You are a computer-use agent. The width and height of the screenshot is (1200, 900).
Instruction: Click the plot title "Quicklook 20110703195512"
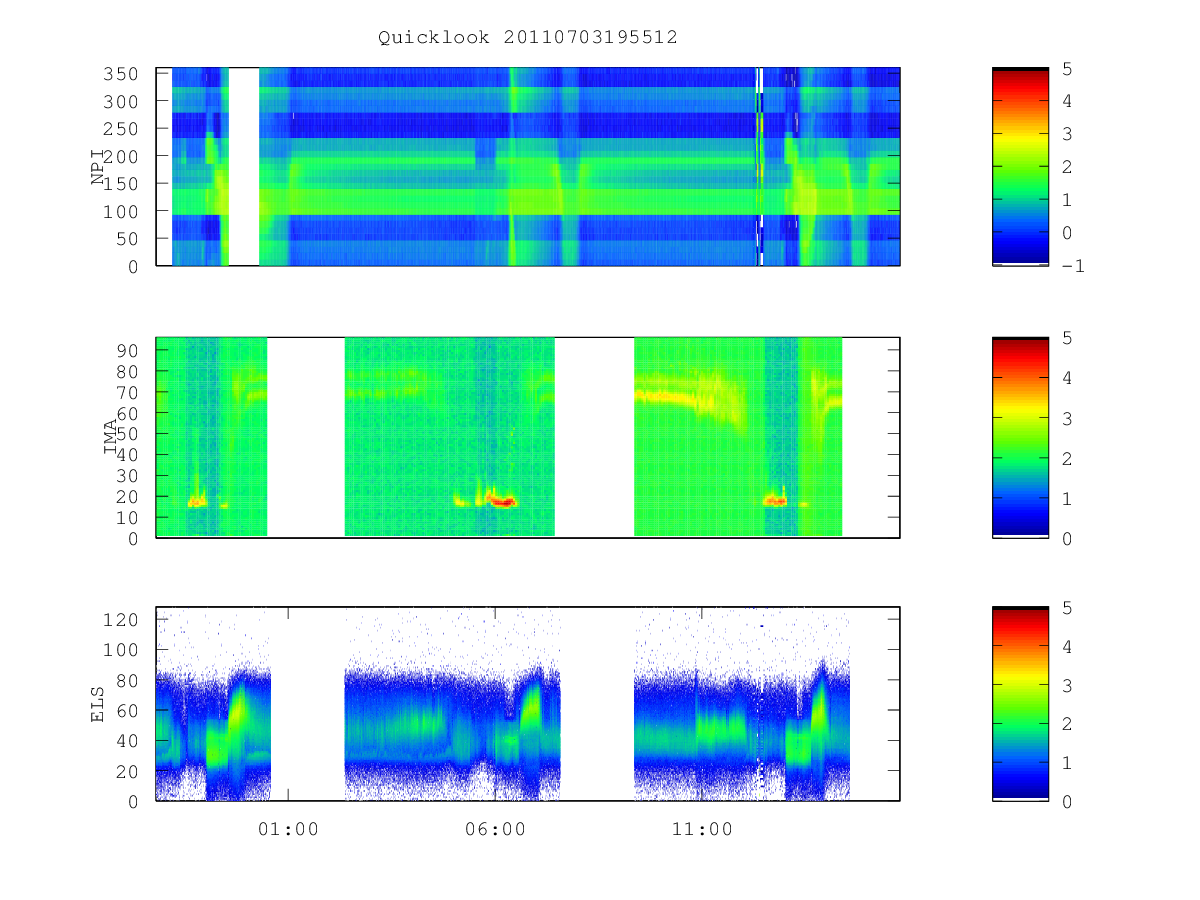[528, 38]
